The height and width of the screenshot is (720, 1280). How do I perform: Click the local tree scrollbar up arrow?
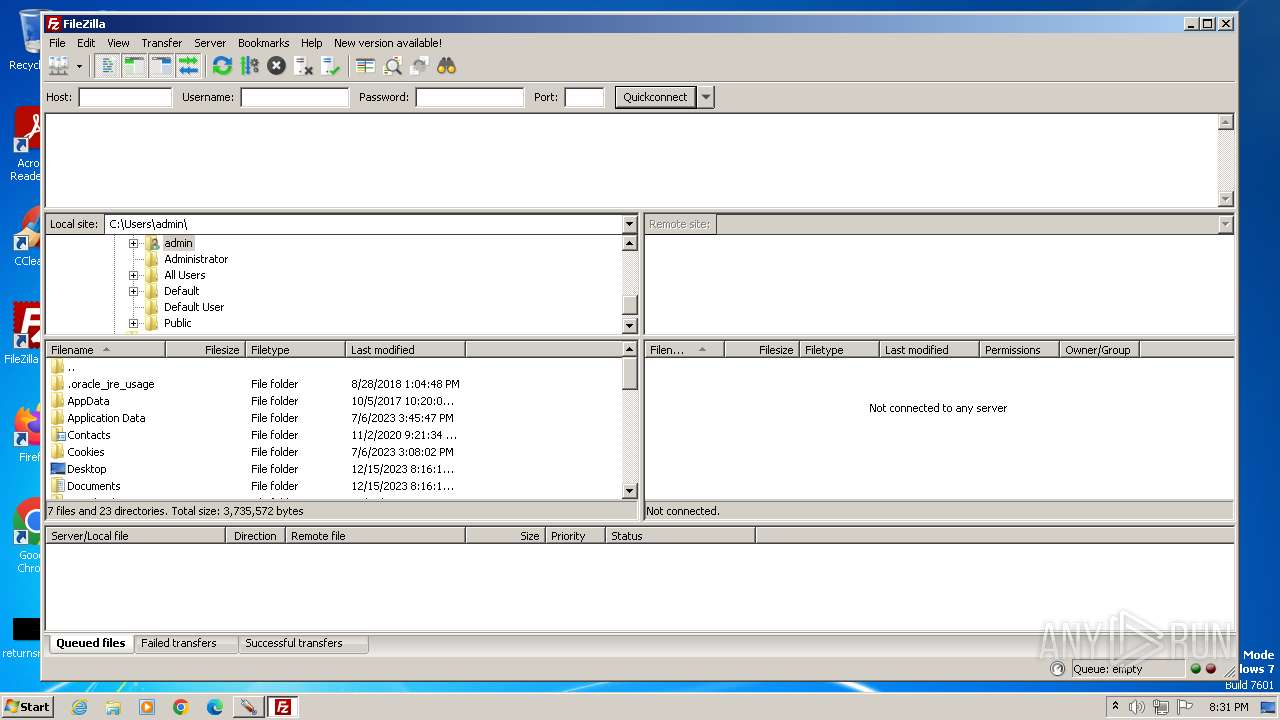coord(629,243)
